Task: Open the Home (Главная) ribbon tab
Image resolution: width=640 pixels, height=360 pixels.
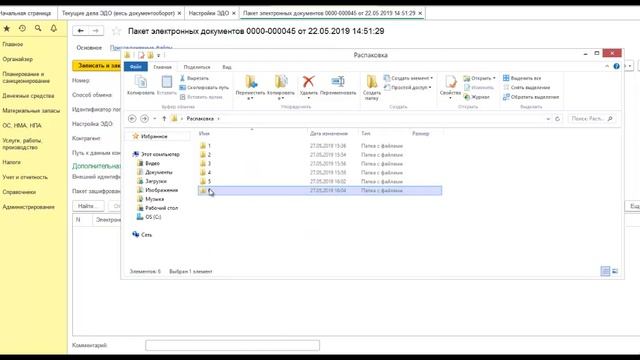Action: [x=162, y=67]
